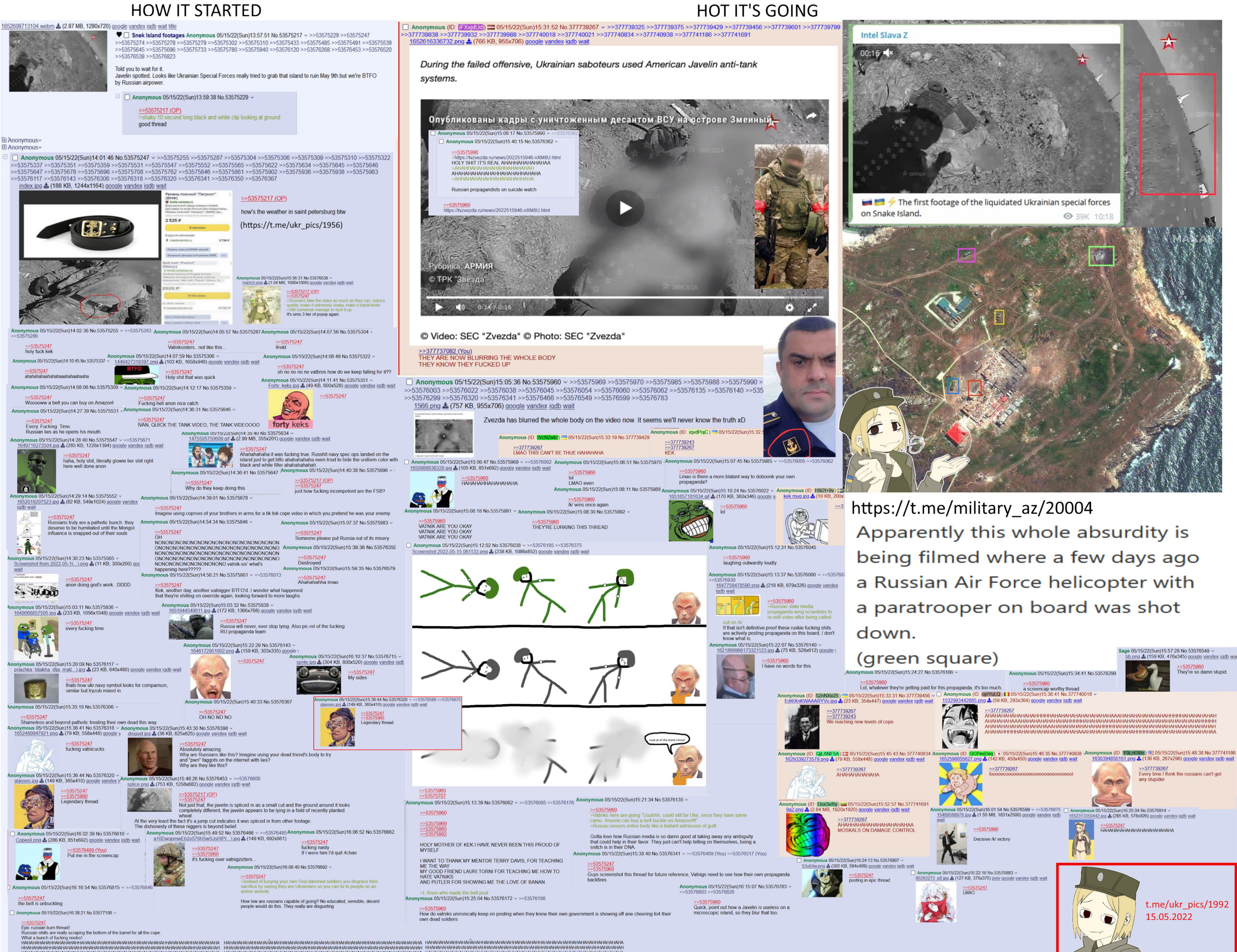Click the large center play button on Zvezda video
Viewport: 1237px width, 952px height.
(x=625, y=208)
